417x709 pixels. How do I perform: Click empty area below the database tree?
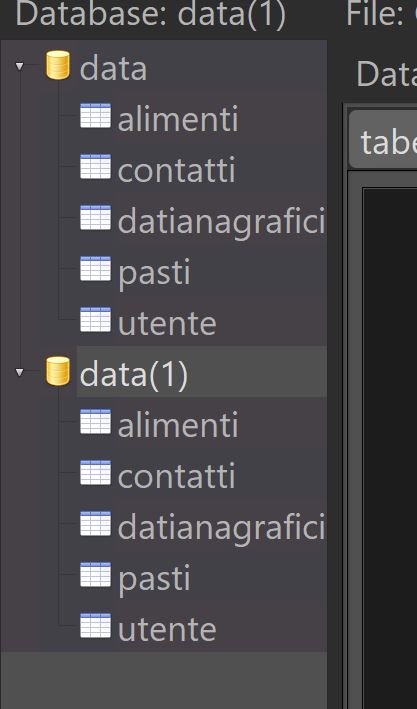[163, 680]
